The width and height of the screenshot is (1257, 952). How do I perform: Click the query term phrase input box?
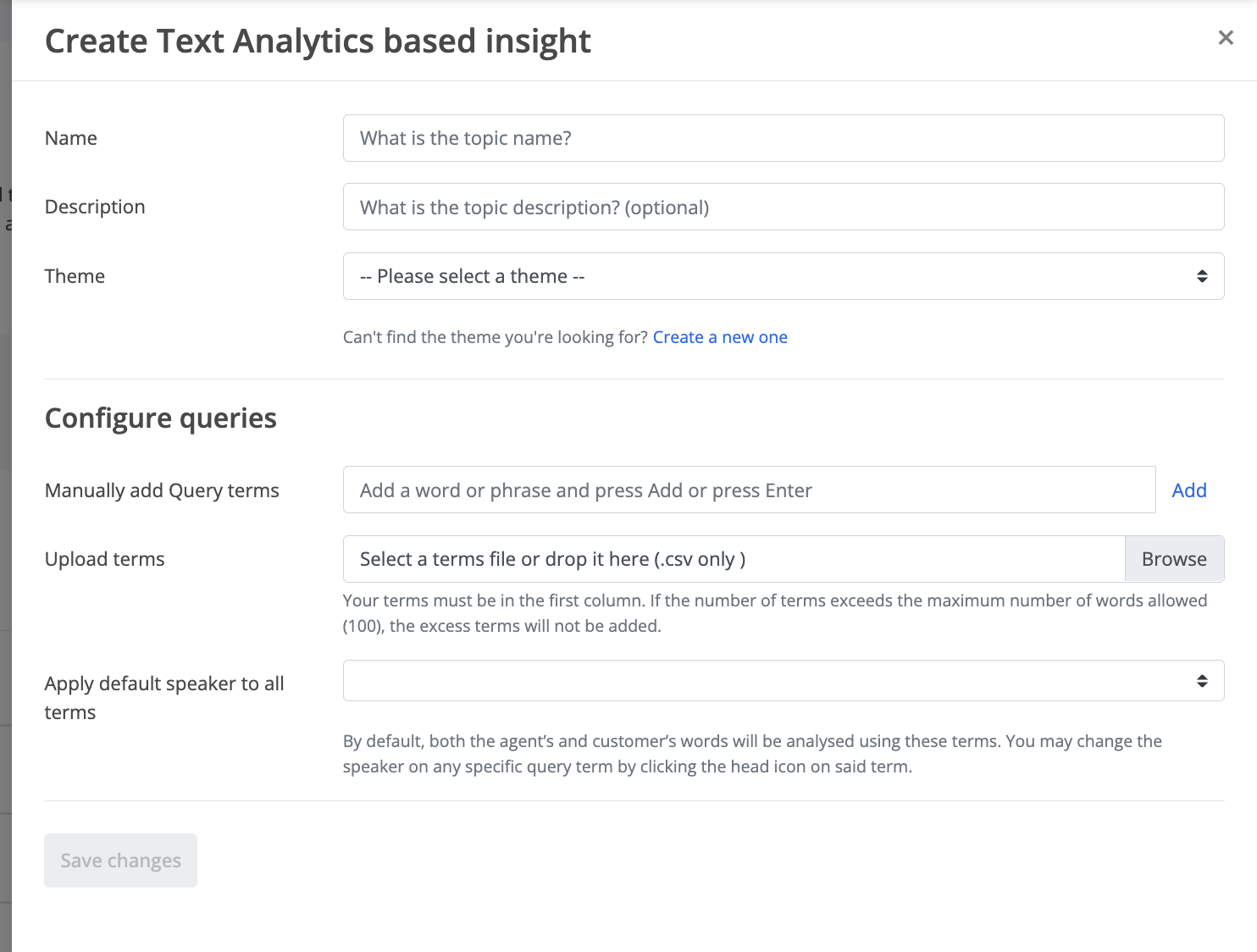(749, 490)
